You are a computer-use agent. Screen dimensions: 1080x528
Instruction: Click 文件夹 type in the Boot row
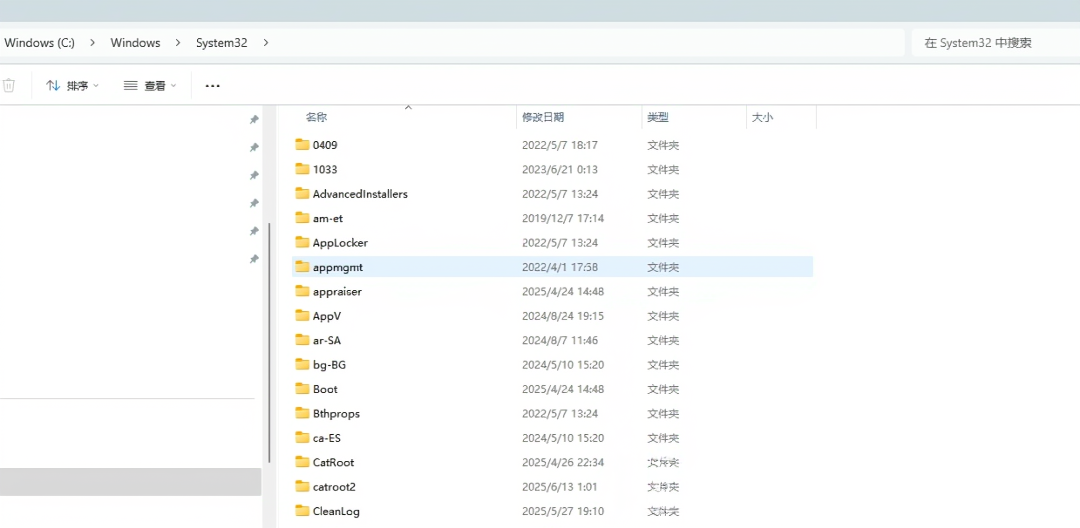point(663,390)
